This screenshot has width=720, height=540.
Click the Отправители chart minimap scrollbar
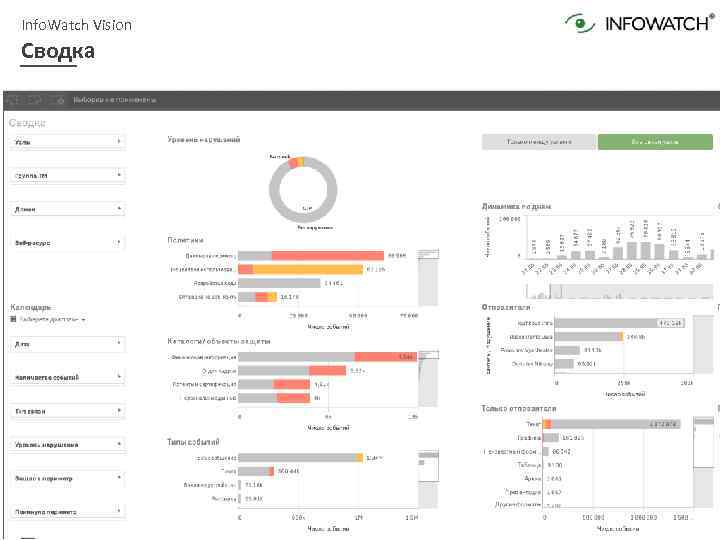(x=703, y=344)
